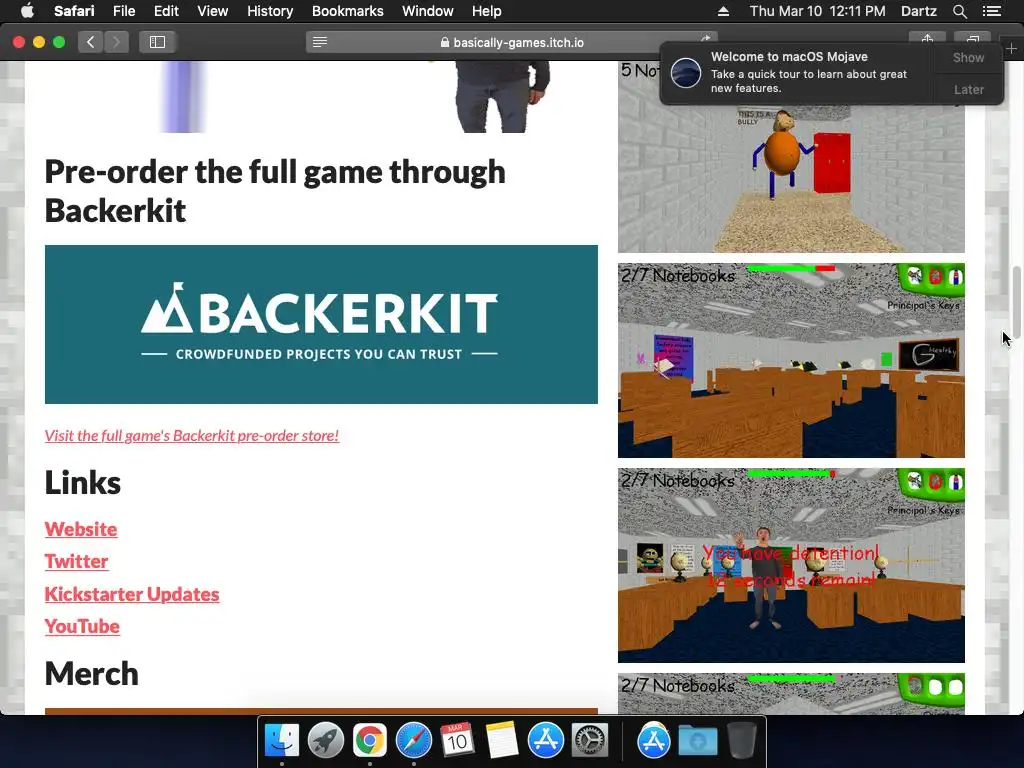Open the File menu
Image resolution: width=1024 pixels, height=768 pixels.
point(123,11)
